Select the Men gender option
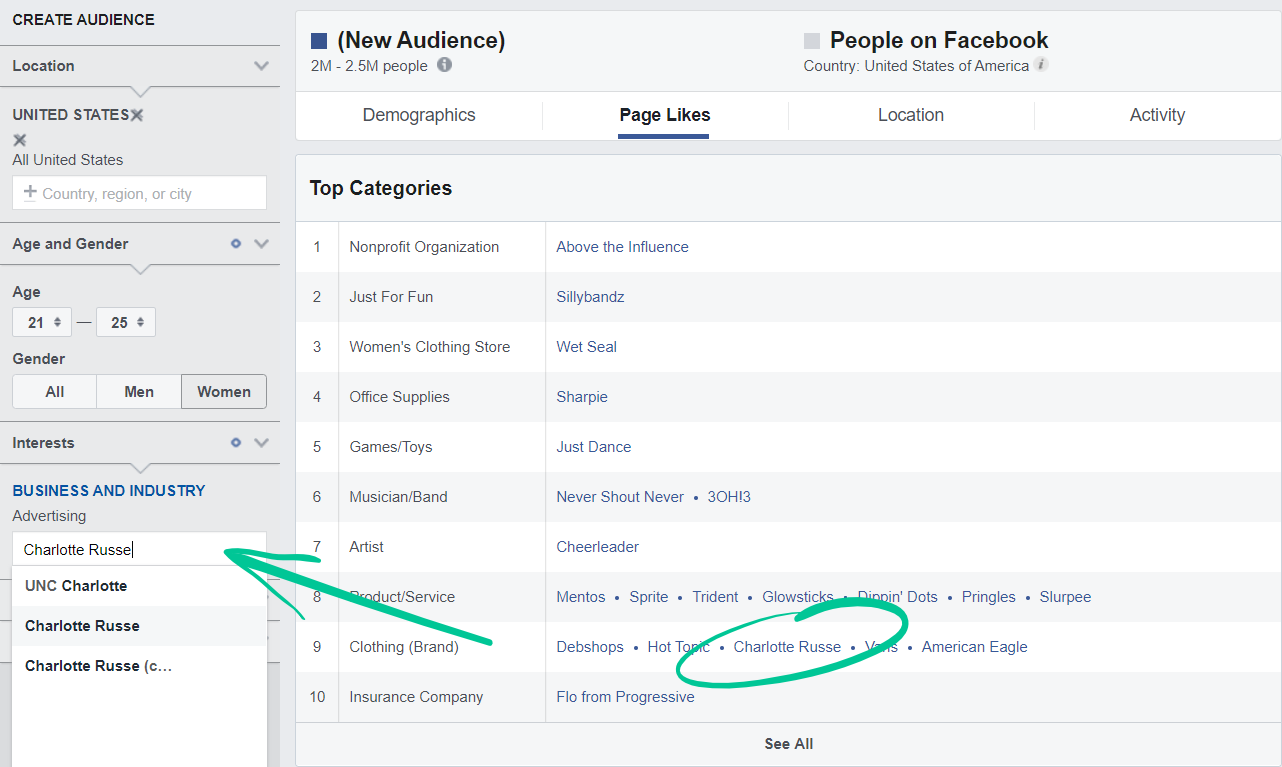The image size is (1282, 767). pos(139,392)
